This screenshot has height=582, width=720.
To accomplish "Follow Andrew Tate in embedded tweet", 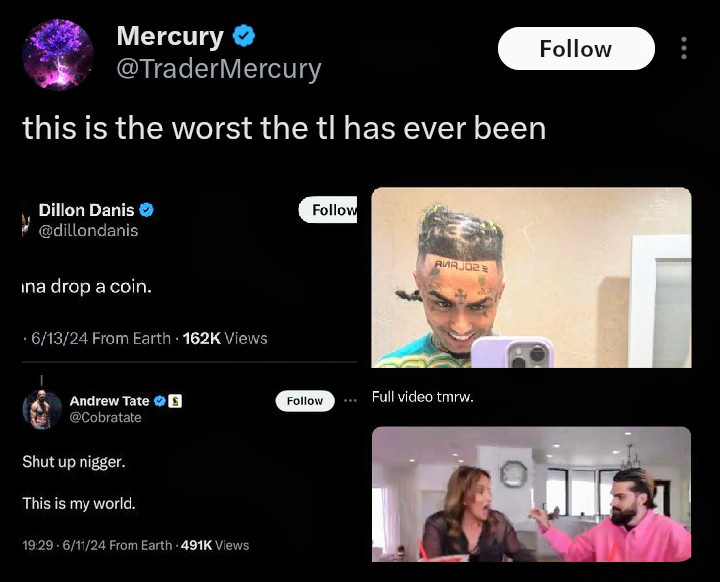I will coord(305,401).
